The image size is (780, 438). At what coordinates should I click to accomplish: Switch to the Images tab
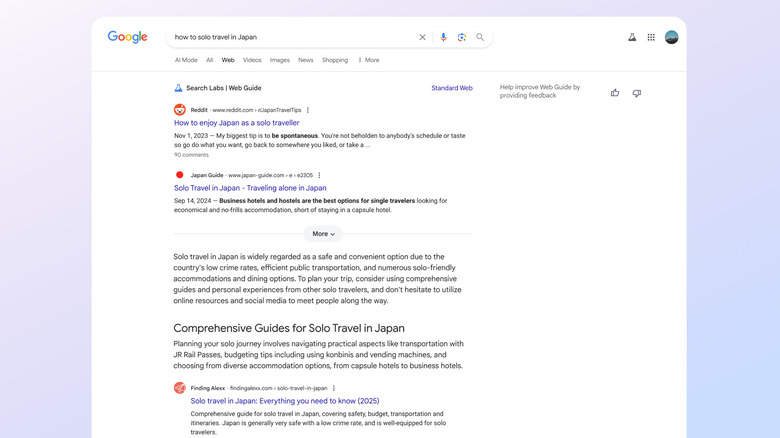(280, 60)
